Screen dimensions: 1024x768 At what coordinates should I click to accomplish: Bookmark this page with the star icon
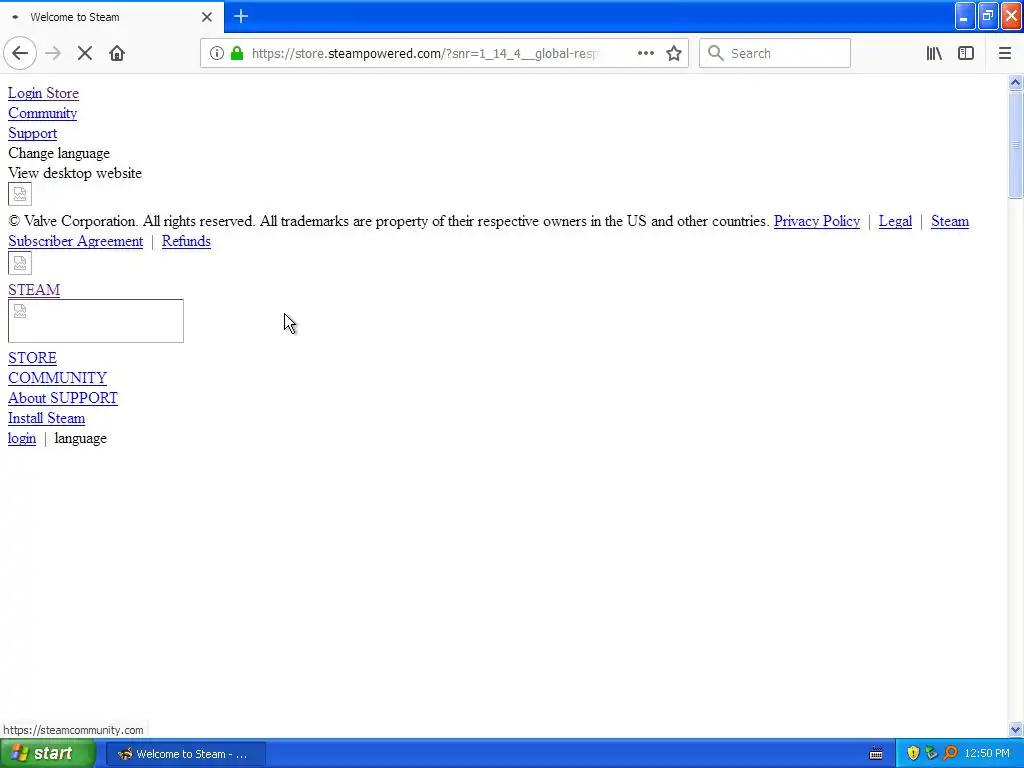tap(674, 54)
